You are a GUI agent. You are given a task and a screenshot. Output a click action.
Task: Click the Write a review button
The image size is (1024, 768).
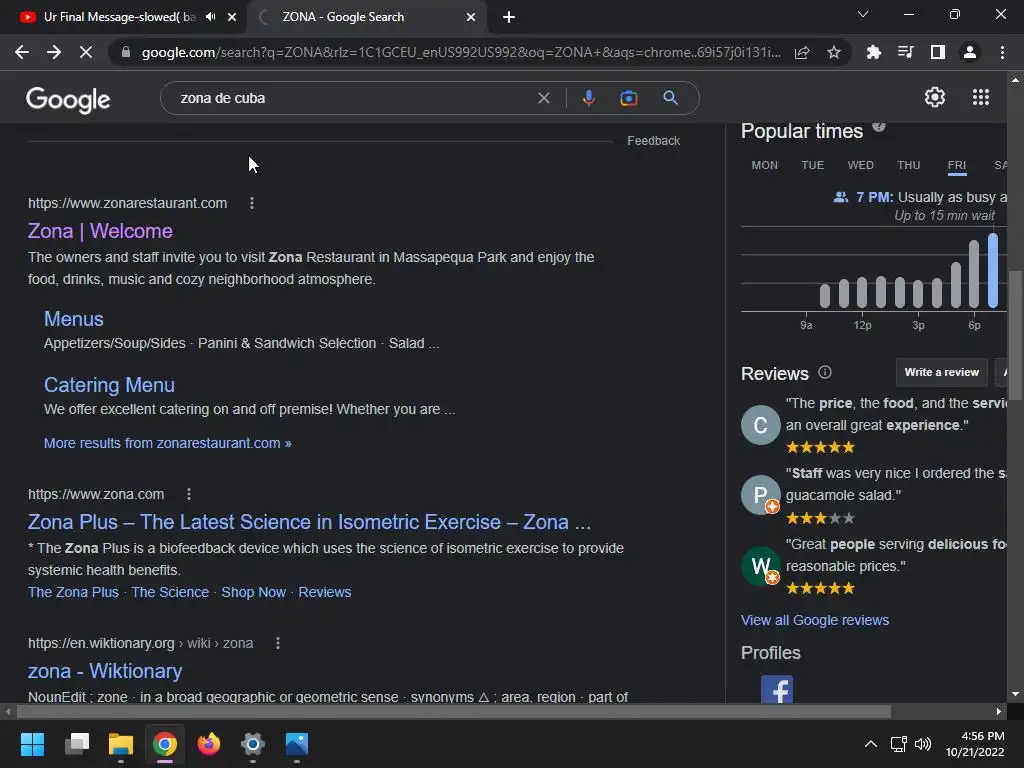941,372
